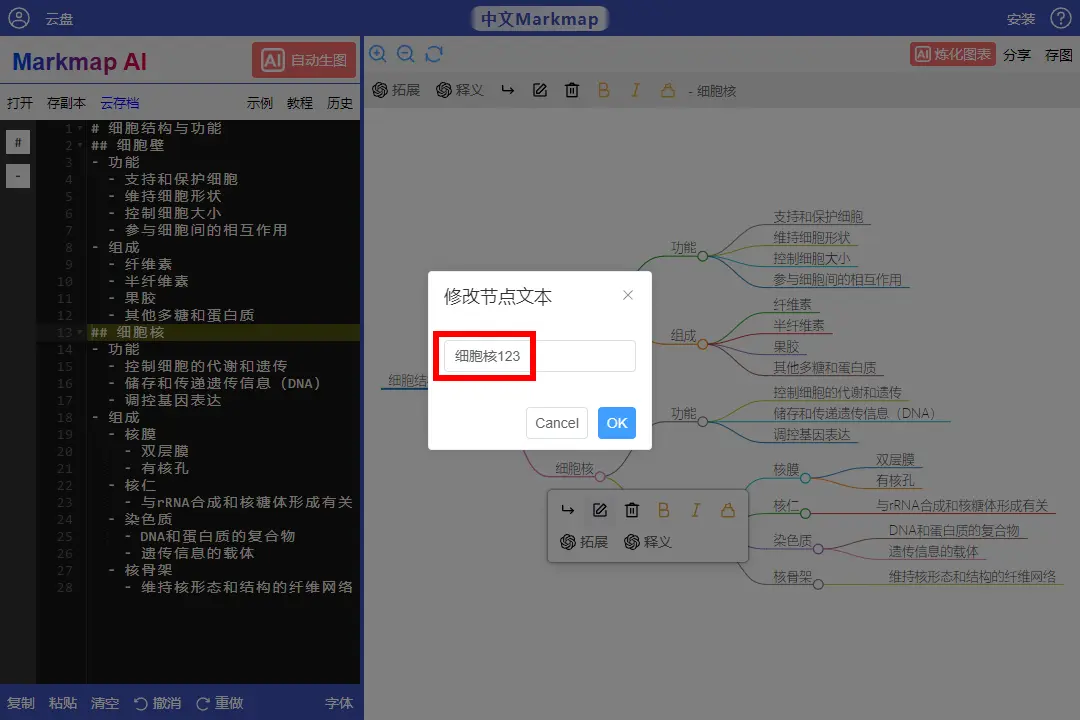The height and width of the screenshot is (720, 1080).
Task: Click italic I in floating toolbar
Action: point(696,510)
